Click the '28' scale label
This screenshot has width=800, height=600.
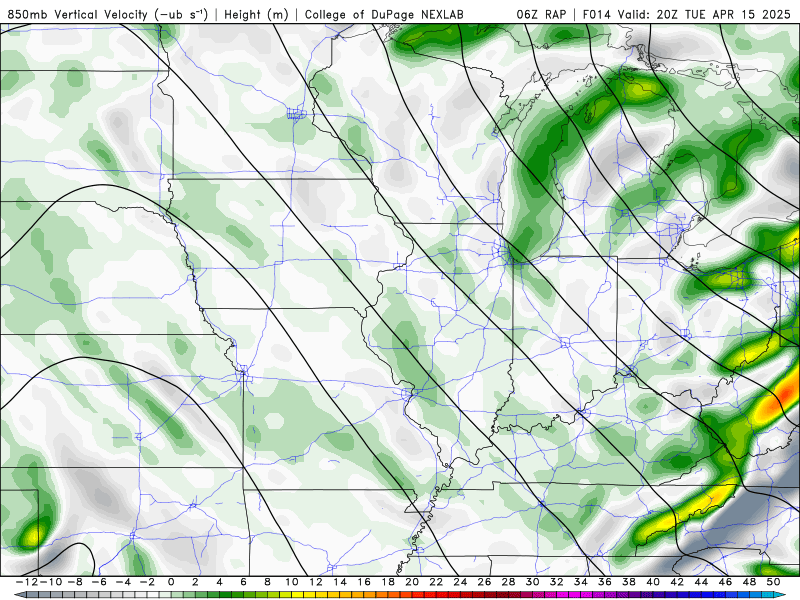508,582
